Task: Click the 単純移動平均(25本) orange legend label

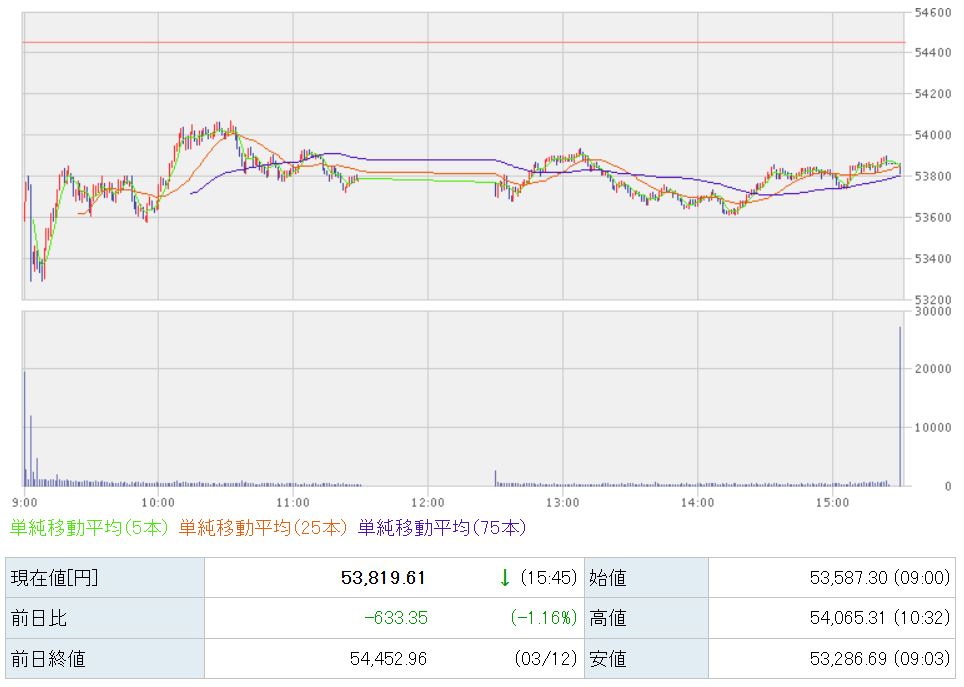Action: coord(266,527)
